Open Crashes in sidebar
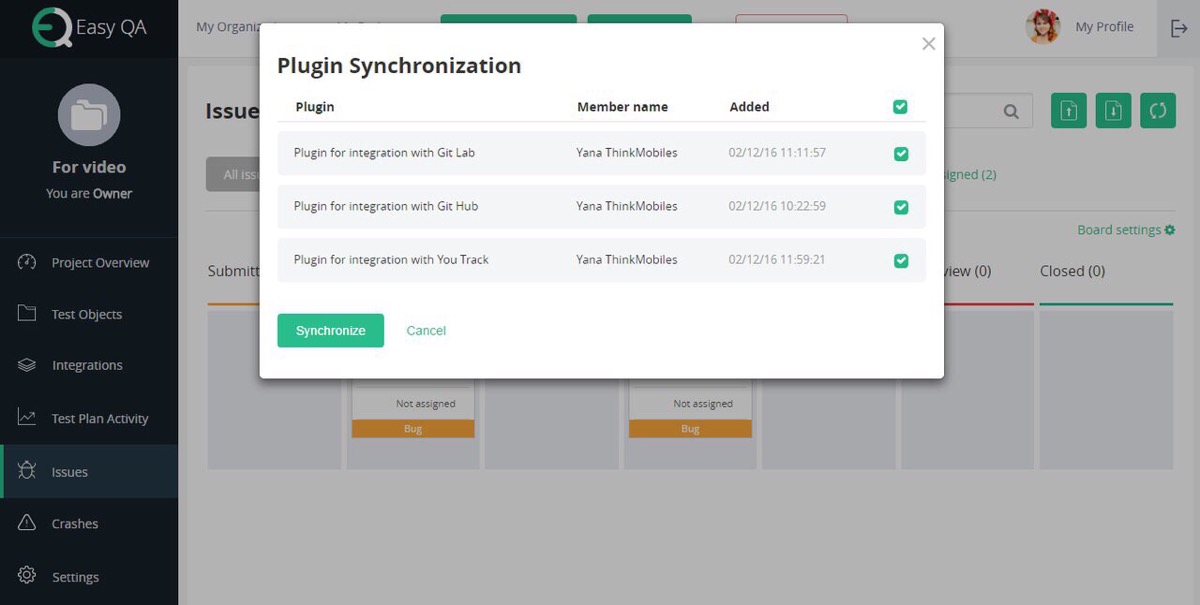Viewport: 1200px width, 605px height. point(89,524)
